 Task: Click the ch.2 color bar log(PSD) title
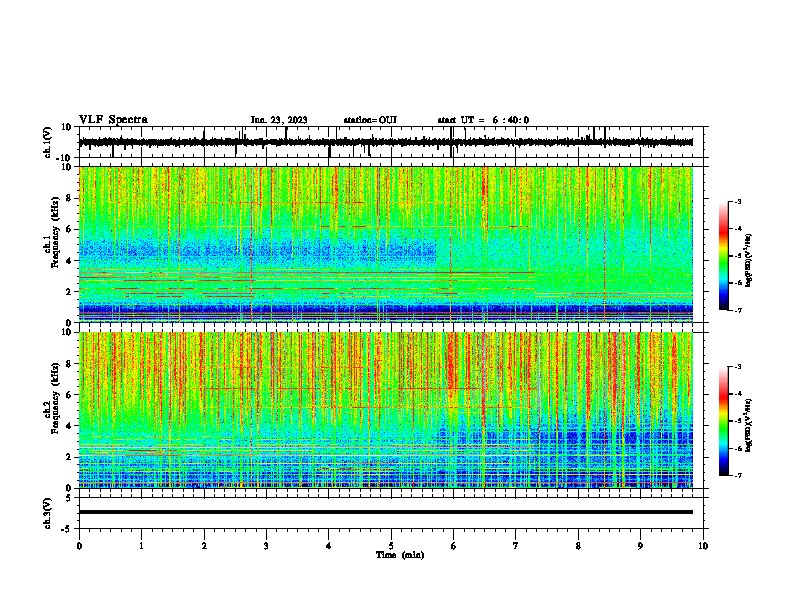coord(748,425)
